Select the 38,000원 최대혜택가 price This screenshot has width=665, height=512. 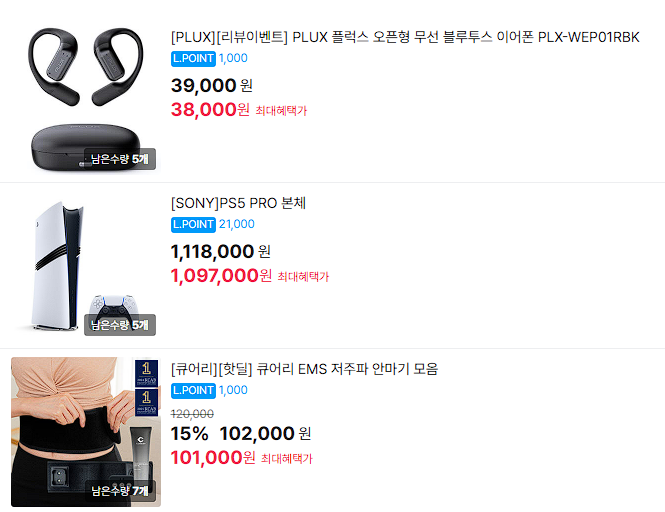[x=239, y=110]
